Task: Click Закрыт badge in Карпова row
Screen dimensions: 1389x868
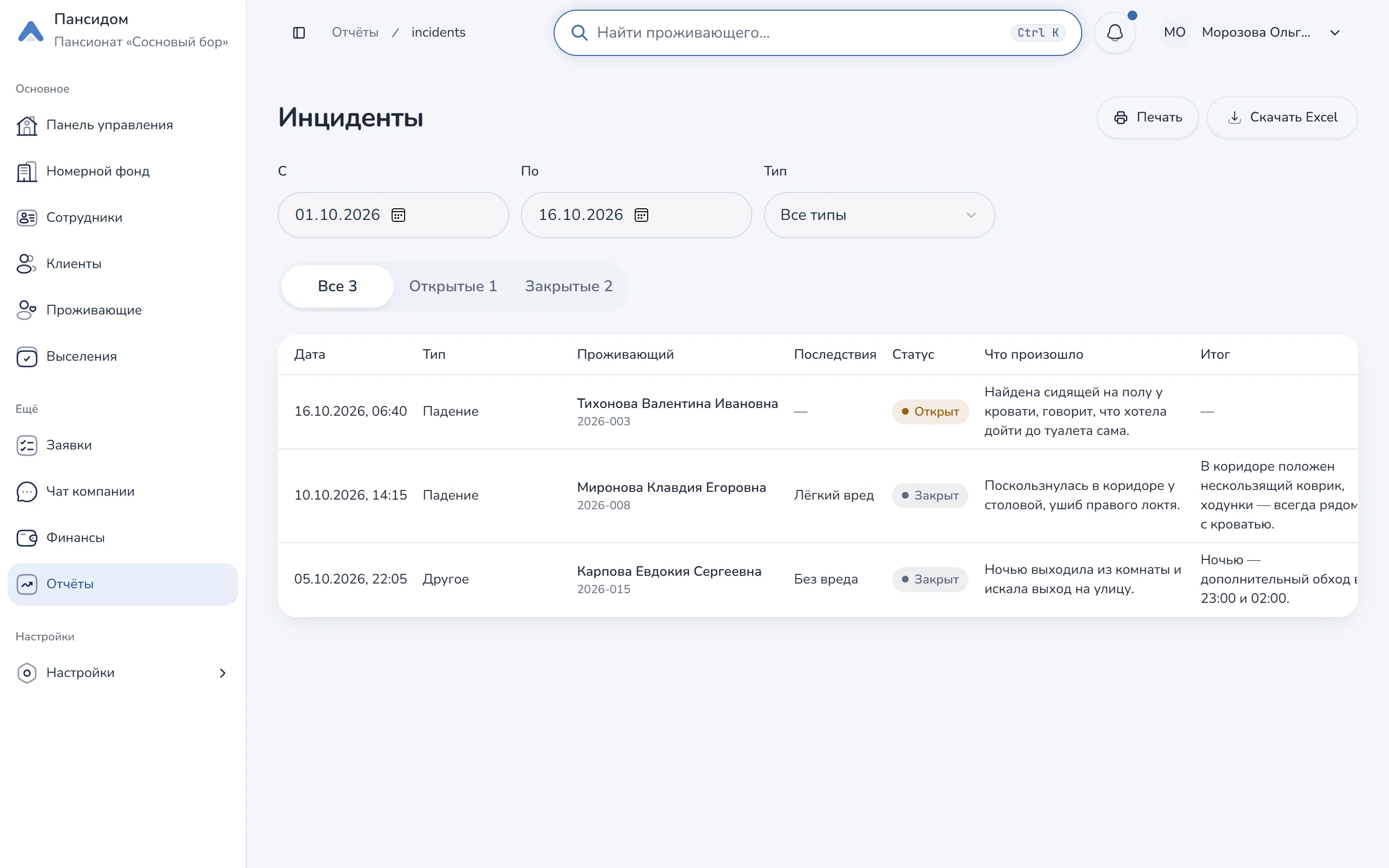Action: point(930,579)
